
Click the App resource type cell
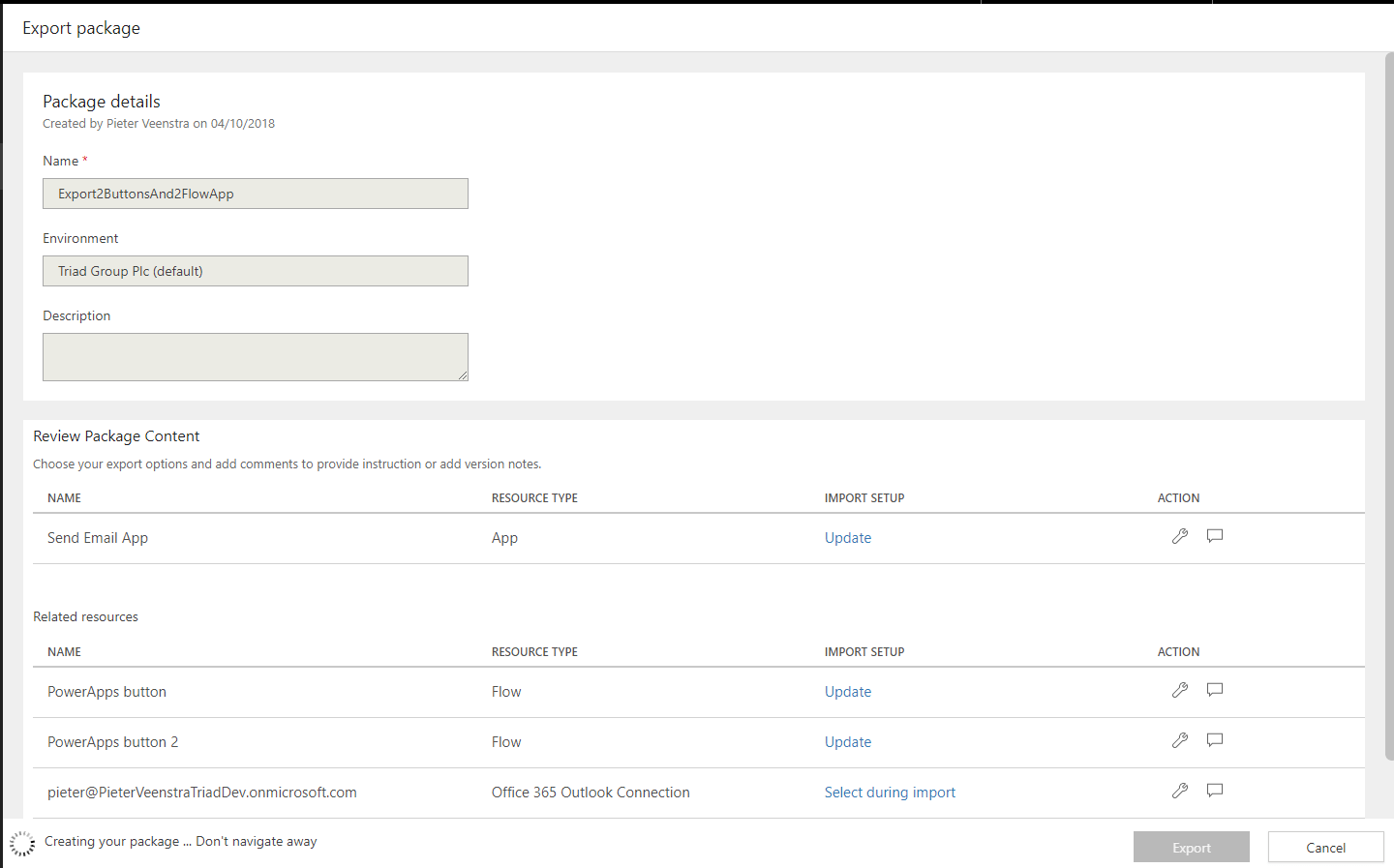[504, 538]
